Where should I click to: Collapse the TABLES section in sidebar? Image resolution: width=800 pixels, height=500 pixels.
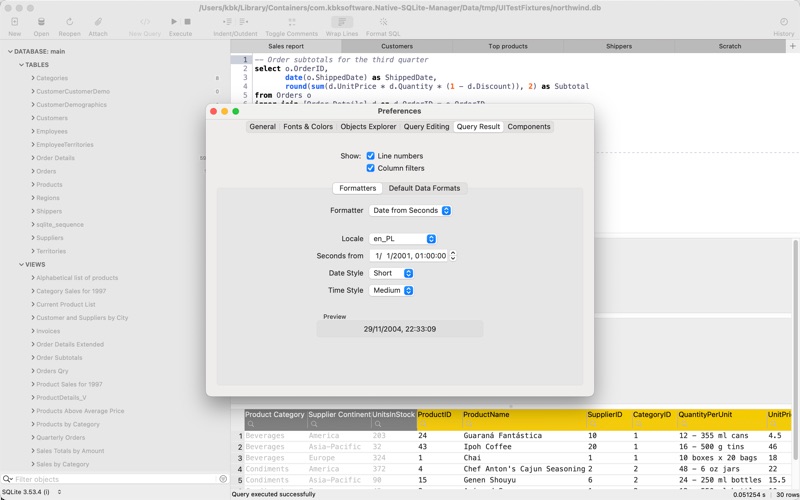point(21,65)
